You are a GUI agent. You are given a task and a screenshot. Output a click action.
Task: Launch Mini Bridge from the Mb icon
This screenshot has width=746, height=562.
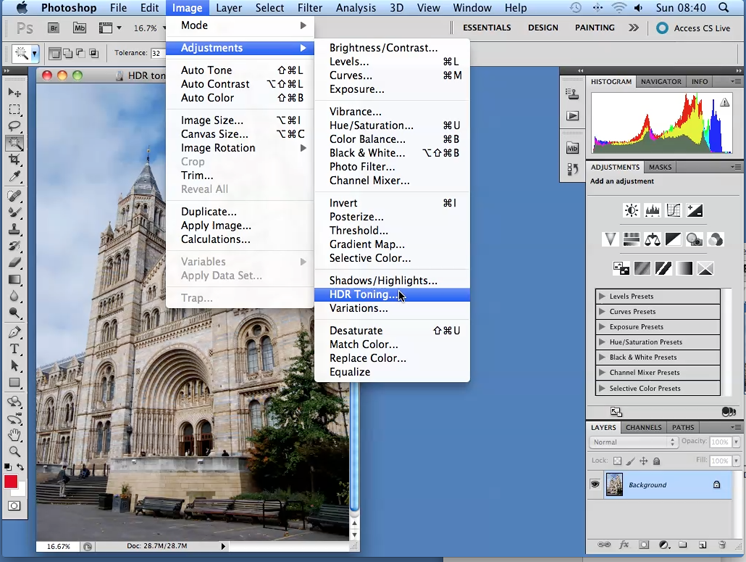point(79,28)
